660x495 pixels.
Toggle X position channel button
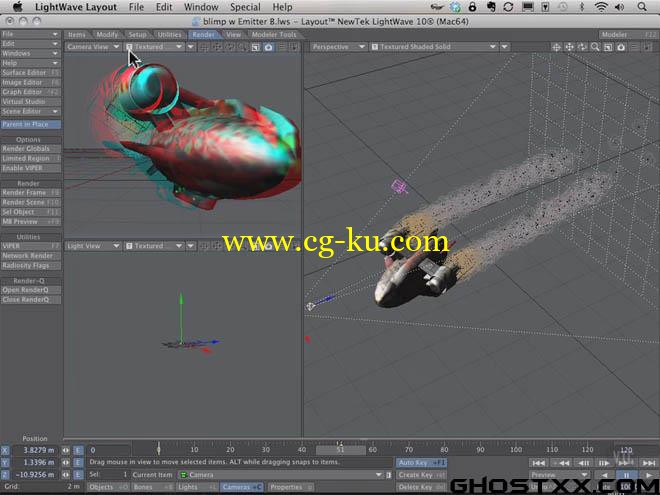(x=5, y=450)
